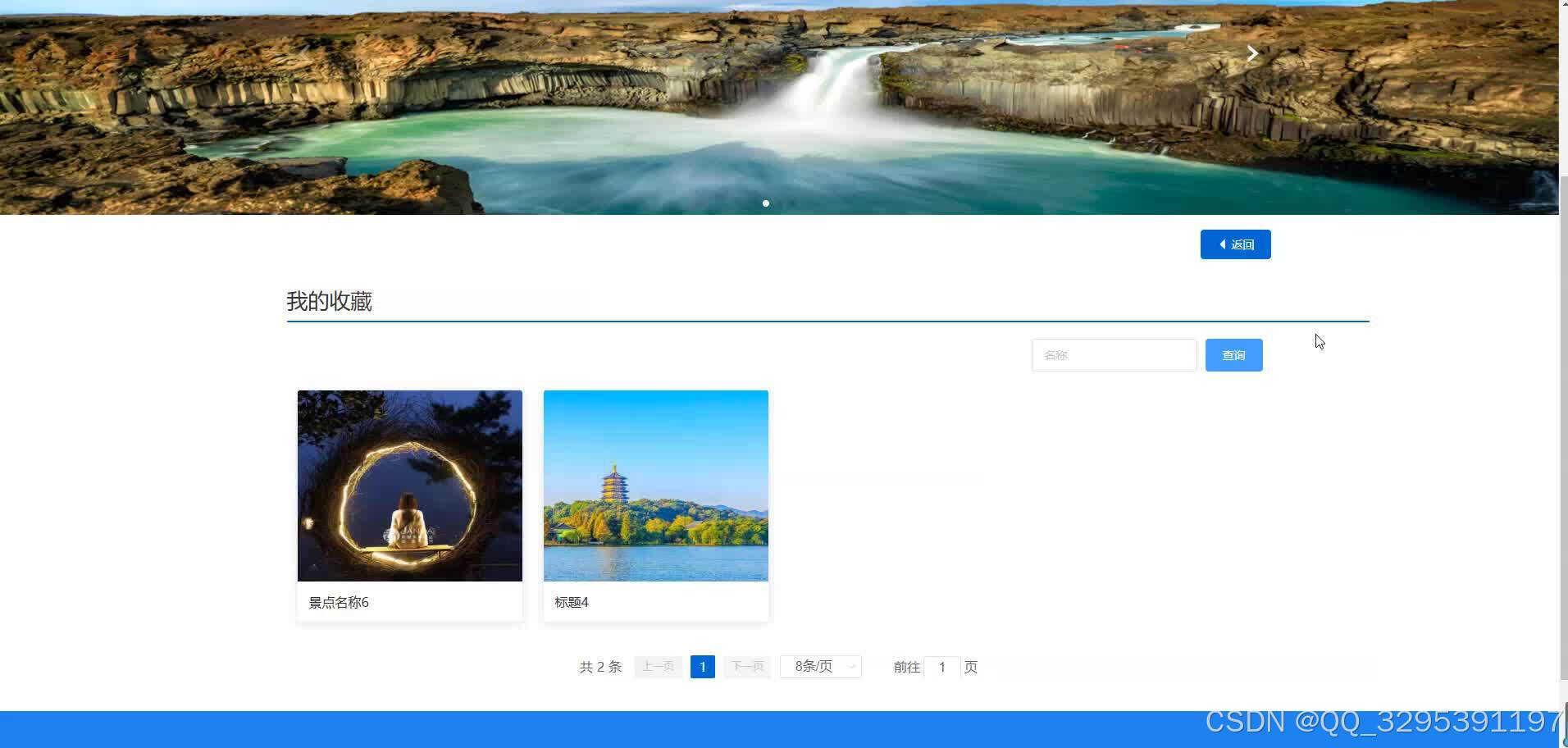Image resolution: width=1568 pixels, height=748 pixels.
Task: Focus the 前往 page number input
Action: (x=942, y=667)
